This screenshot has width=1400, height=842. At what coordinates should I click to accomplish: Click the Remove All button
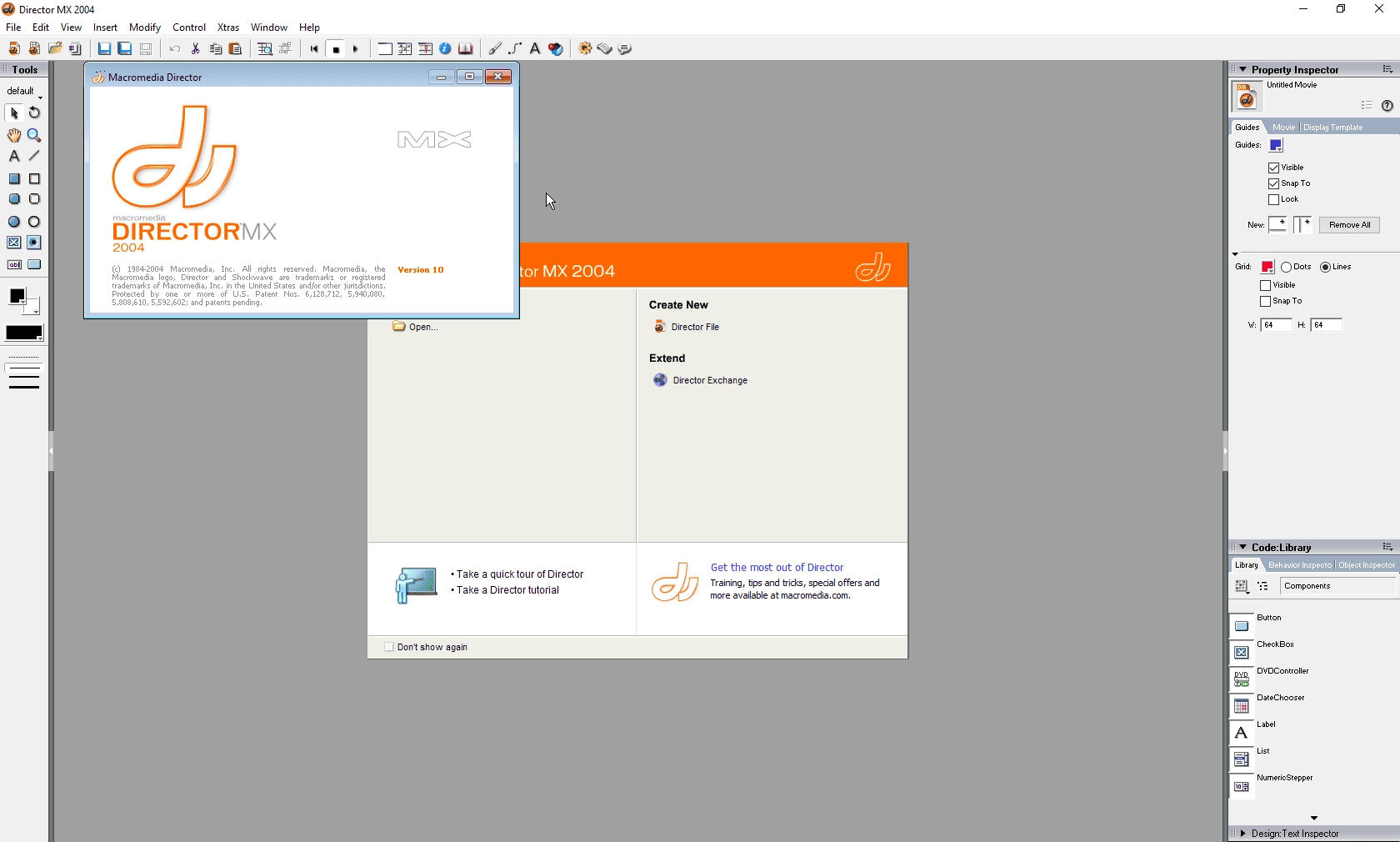coord(1349,225)
